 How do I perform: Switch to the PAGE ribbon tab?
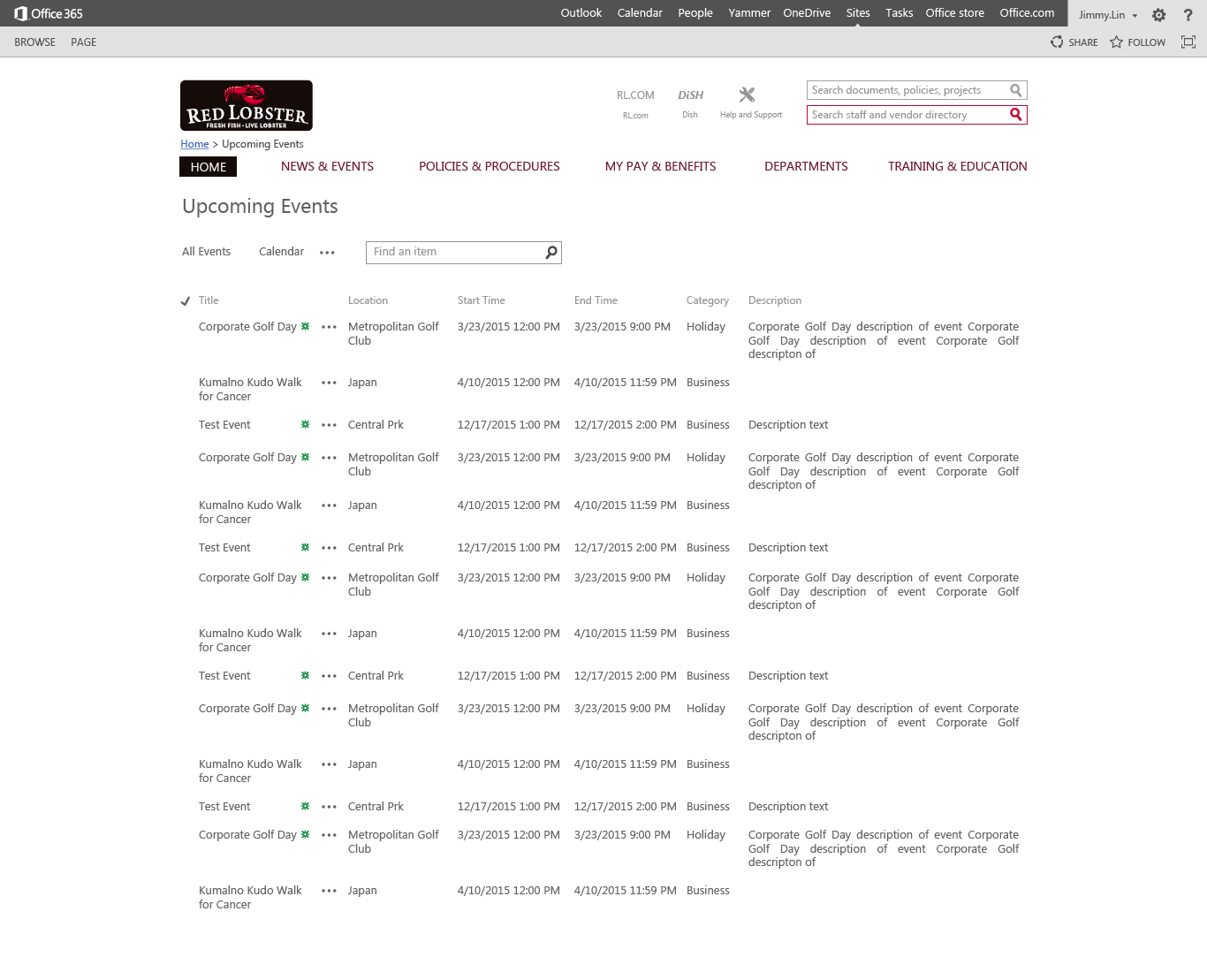(84, 42)
